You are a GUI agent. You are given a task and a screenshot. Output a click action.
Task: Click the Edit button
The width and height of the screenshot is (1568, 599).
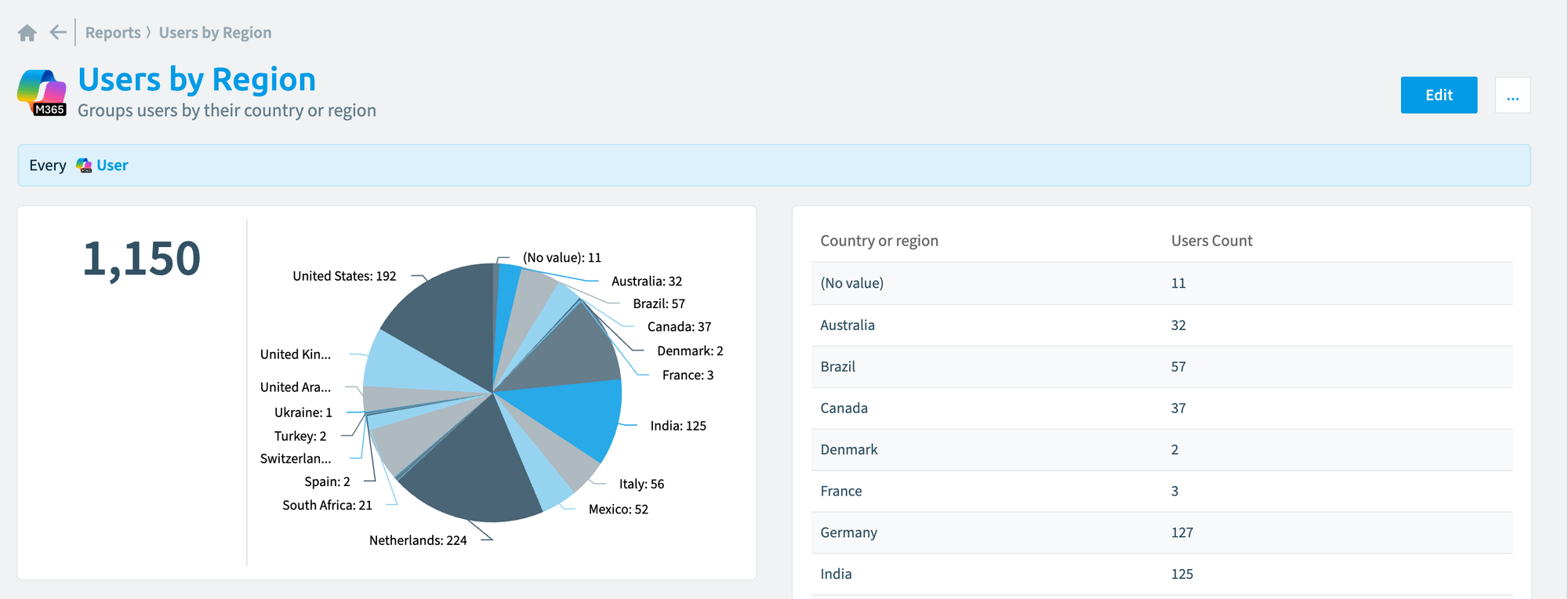1439,95
